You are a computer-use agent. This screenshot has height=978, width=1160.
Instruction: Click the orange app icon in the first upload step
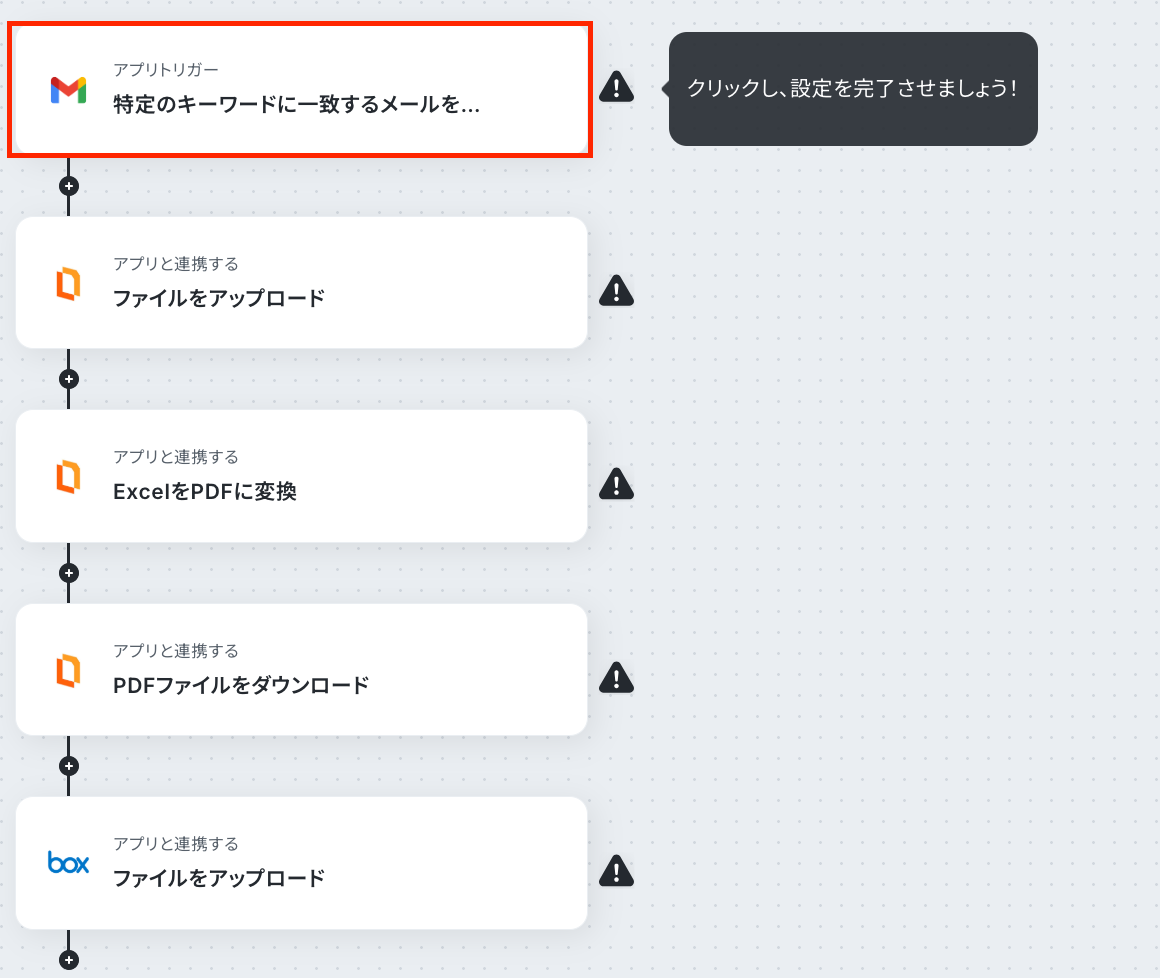click(68, 283)
